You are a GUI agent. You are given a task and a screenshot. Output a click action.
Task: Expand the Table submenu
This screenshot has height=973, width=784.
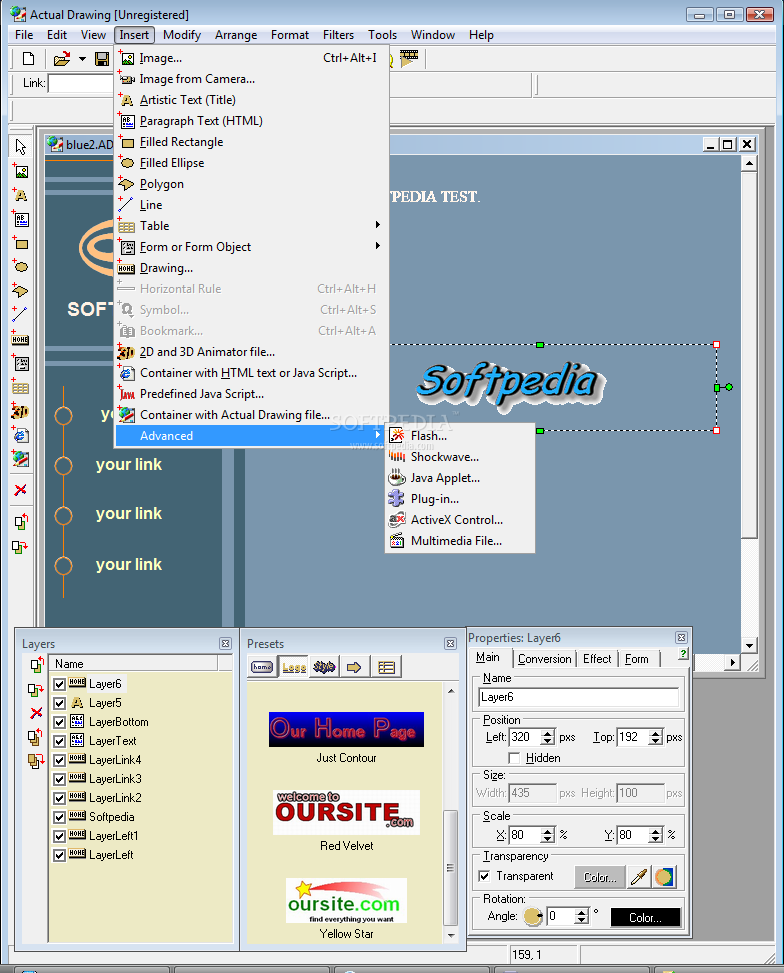pyautogui.click(x=377, y=225)
